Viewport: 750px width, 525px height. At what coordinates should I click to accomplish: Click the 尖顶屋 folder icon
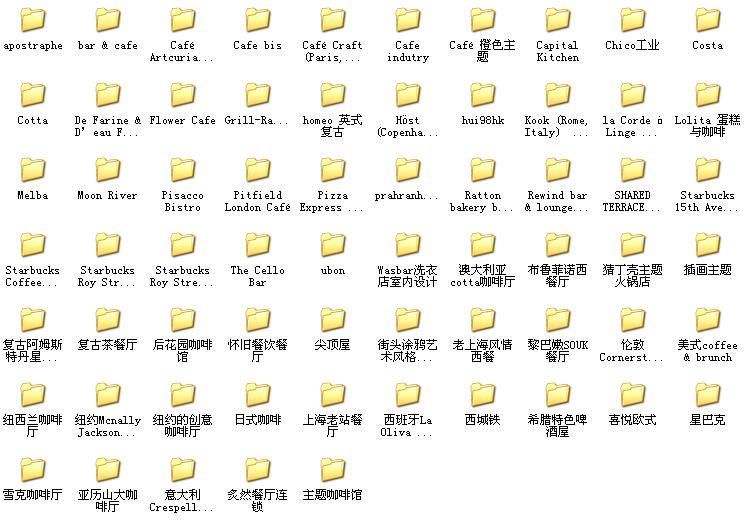pos(333,319)
